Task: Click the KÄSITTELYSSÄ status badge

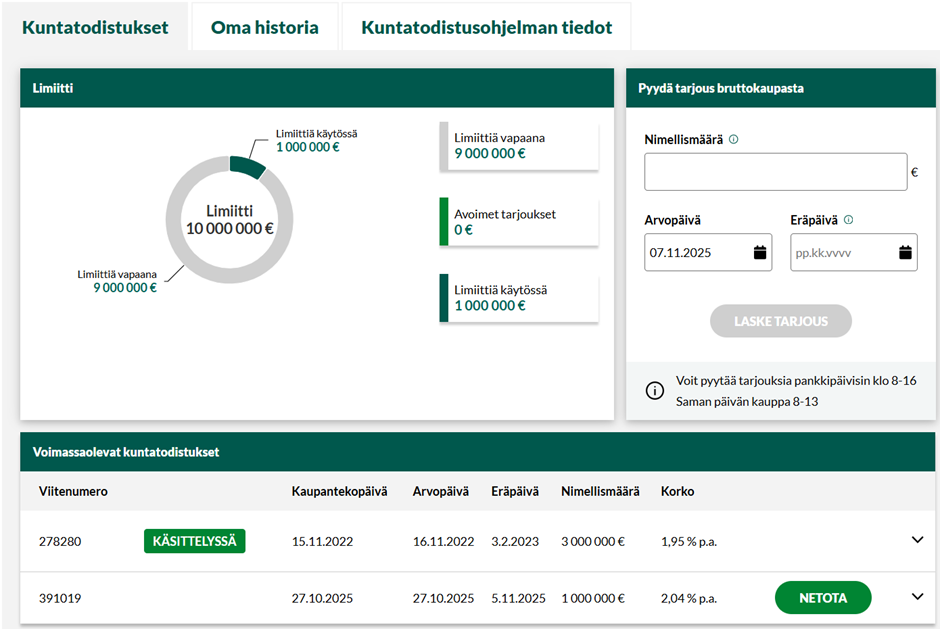Action: pyautogui.click(x=195, y=541)
